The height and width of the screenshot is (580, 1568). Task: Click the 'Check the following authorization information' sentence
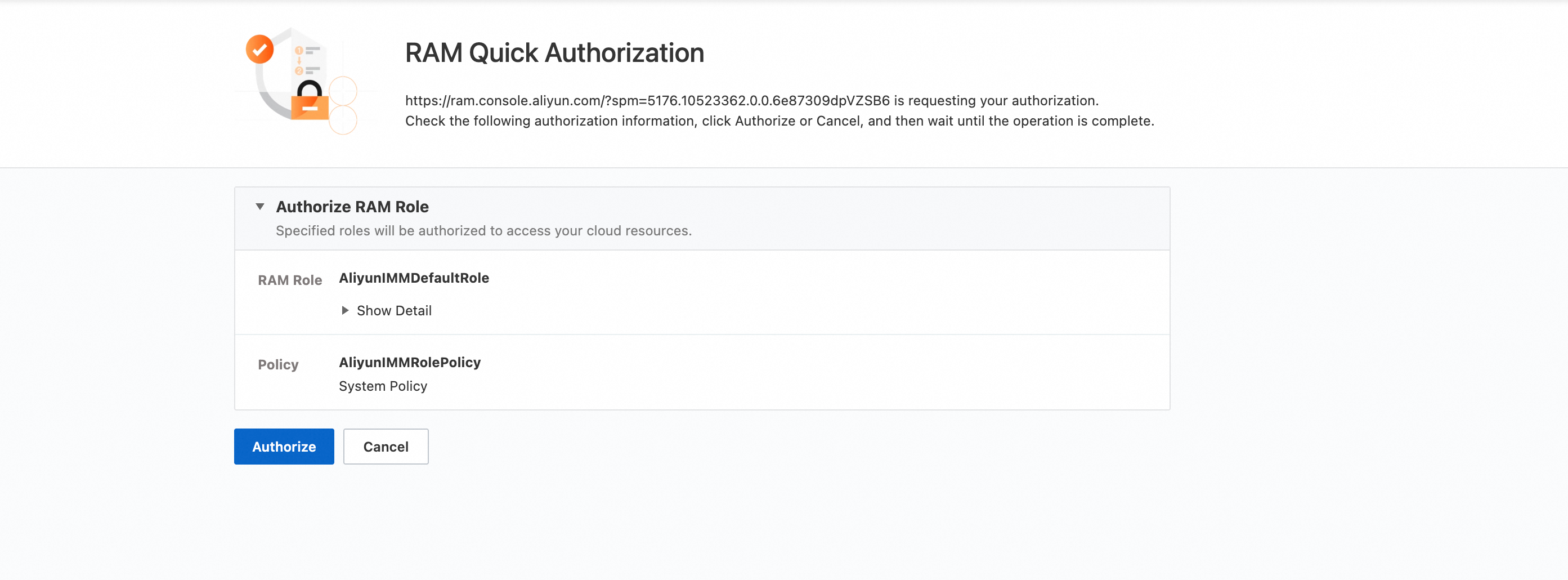[x=779, y=121]
